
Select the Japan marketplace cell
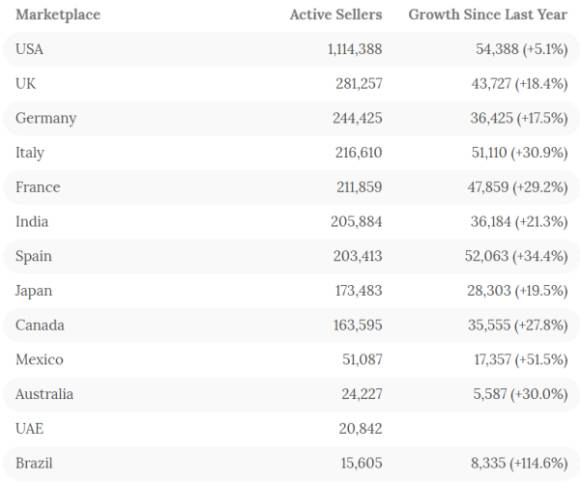(x=34, y=291)
